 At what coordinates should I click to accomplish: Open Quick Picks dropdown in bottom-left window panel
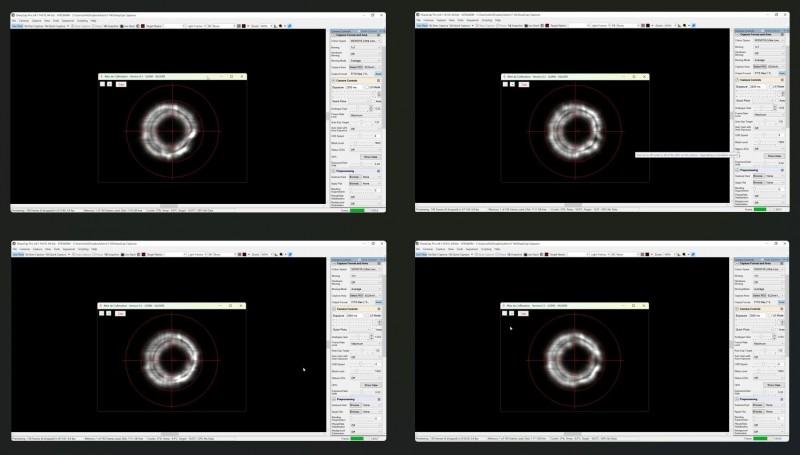click(360, 330)
